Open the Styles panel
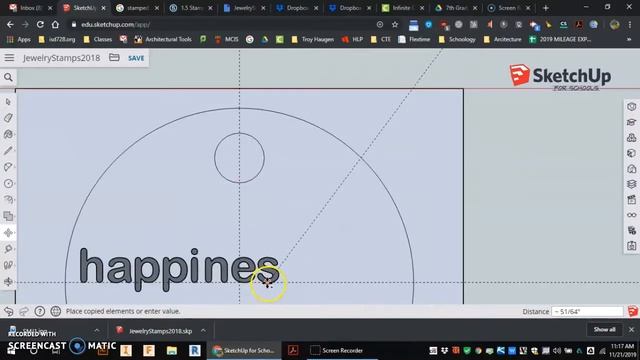The image size is (640, 360). (x=631, y=169)
